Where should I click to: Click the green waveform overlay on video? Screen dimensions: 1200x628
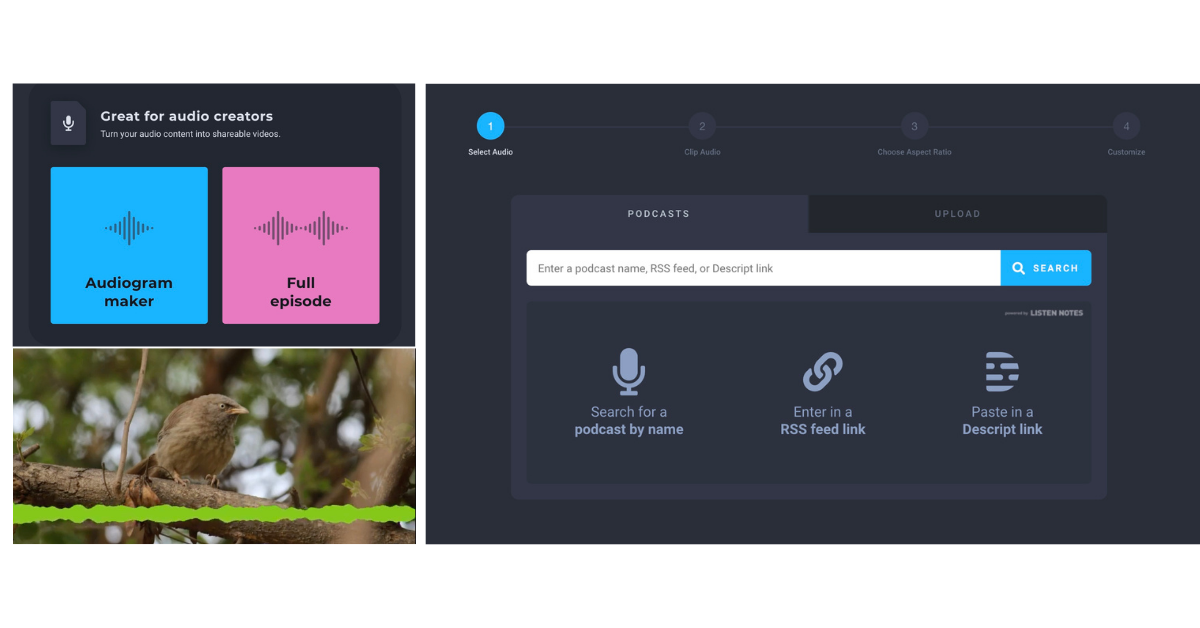213,514
